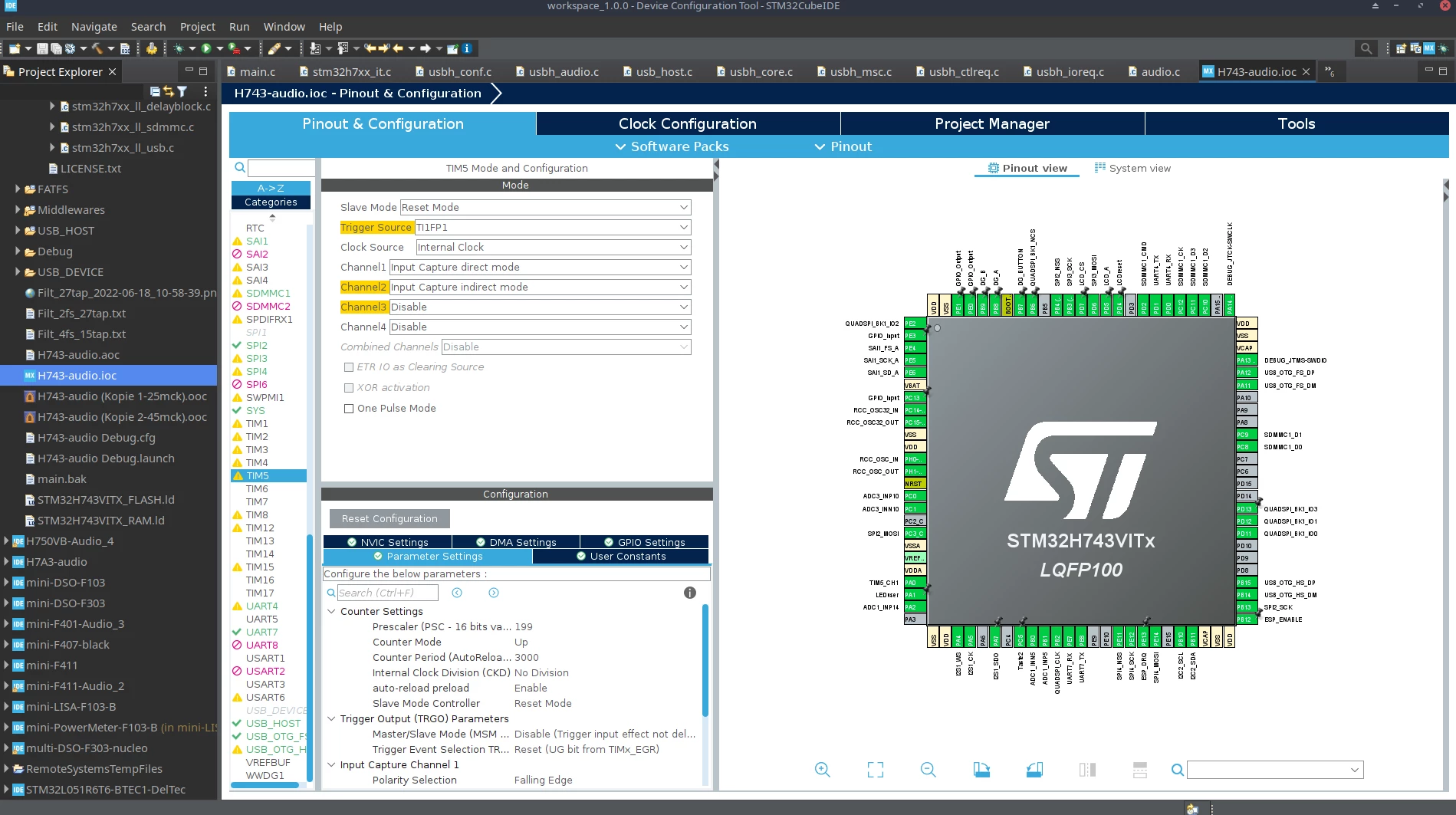Select TIM1 in peripheral list
Screen dimensions: 1456x815
pos(257,424)
